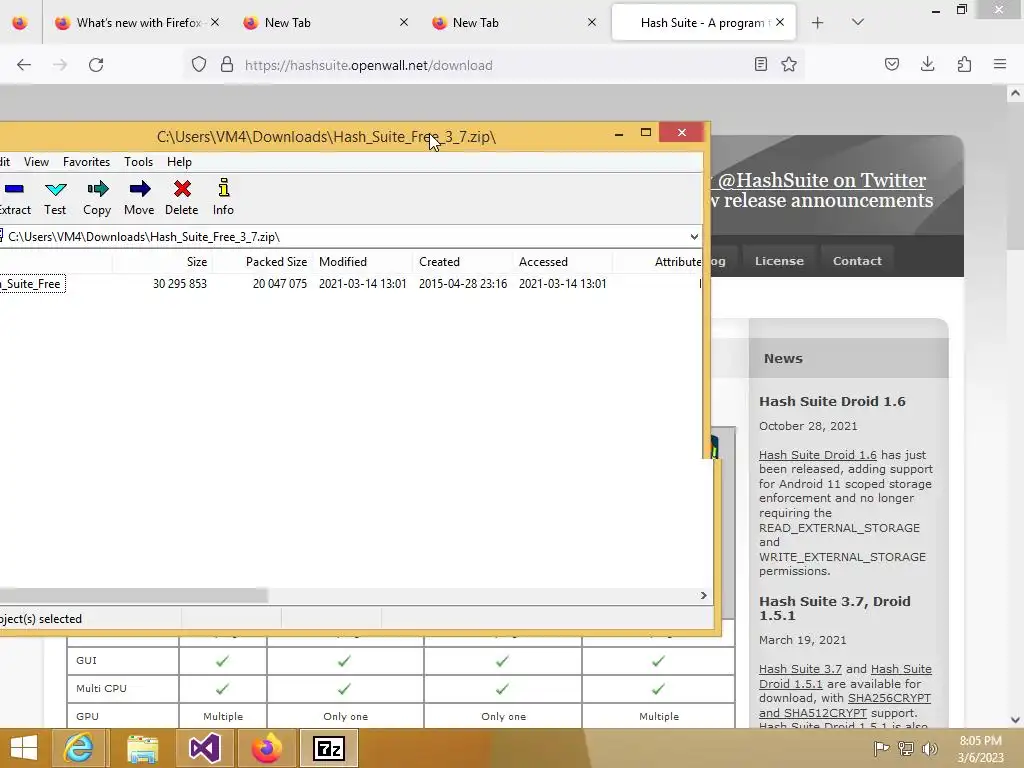Screen dimensions: 1024x768
Task: Click the Test archive icon
Action: (x=56, y=197)
